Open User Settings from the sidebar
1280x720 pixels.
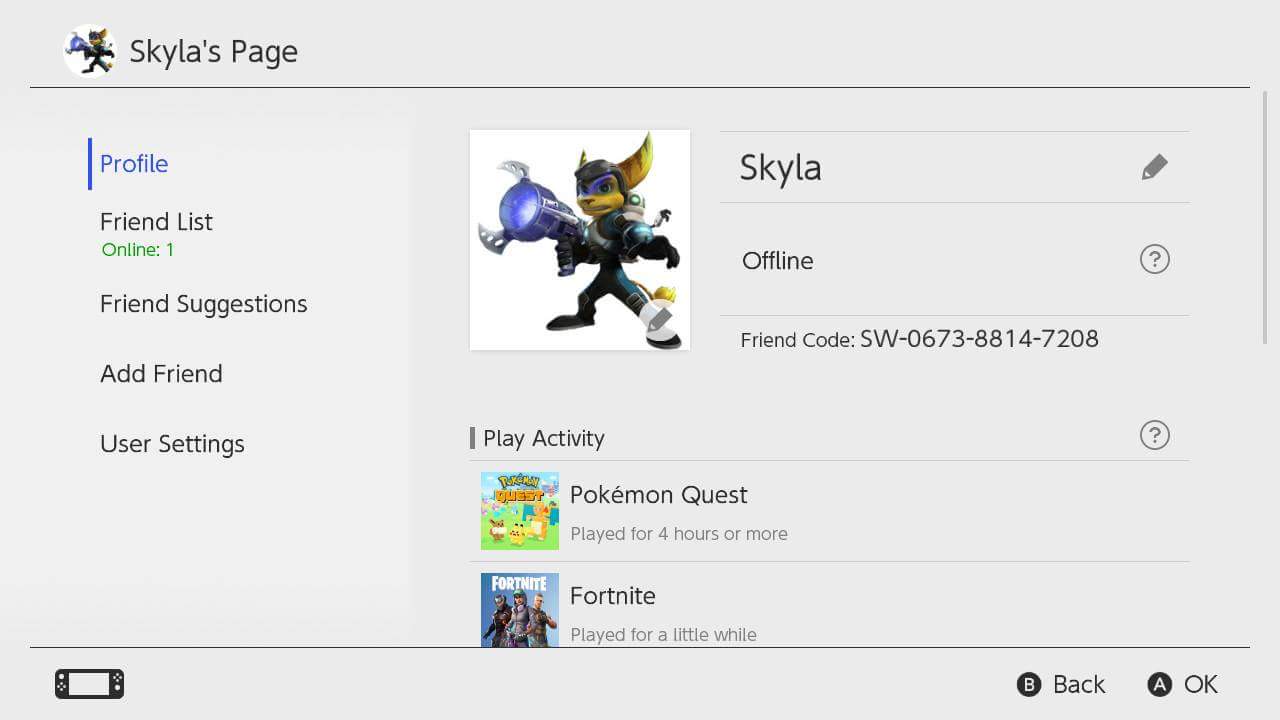click(x=172, y=444)
